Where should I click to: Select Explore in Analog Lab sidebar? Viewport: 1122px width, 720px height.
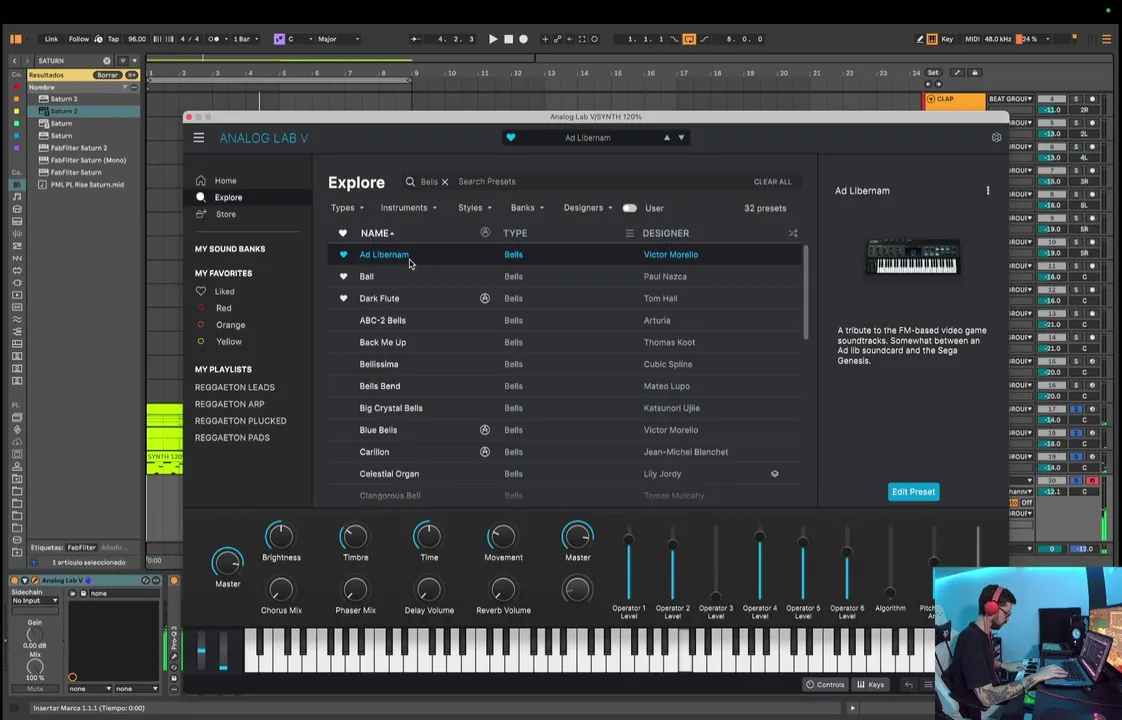tap(228, 198)
